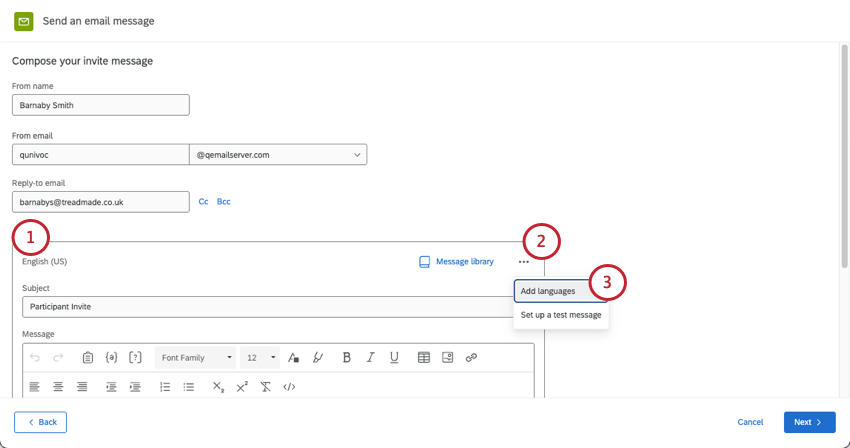
Task: Select Set up a test message
Action: coord(561,315)
